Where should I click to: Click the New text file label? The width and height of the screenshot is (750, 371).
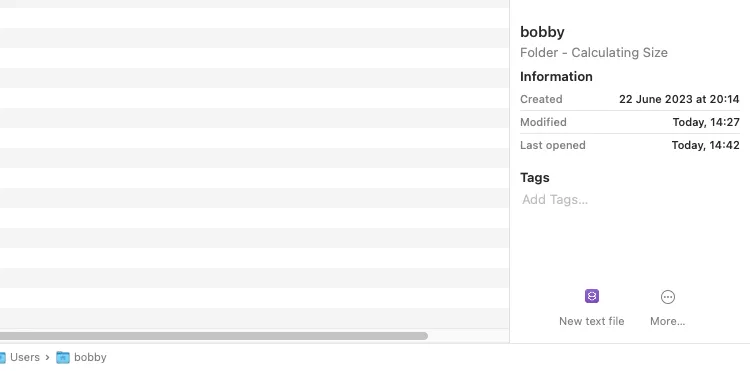point(592,321)
